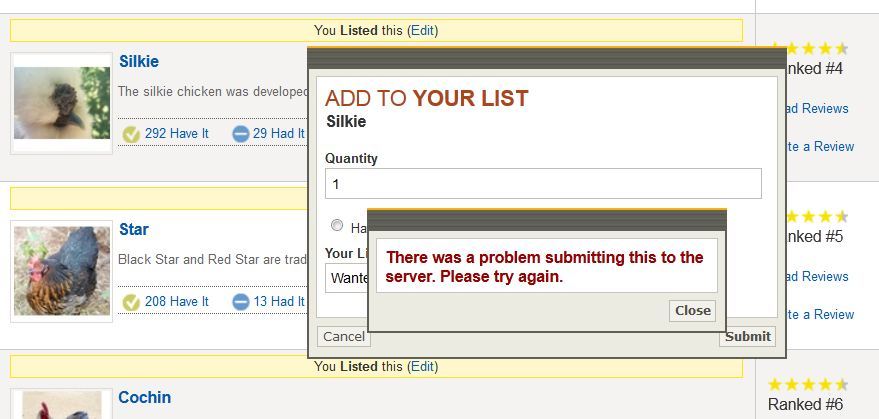Click the Edit link above the Silkie listing
The image size is (879, 419).
pos(422,31)
